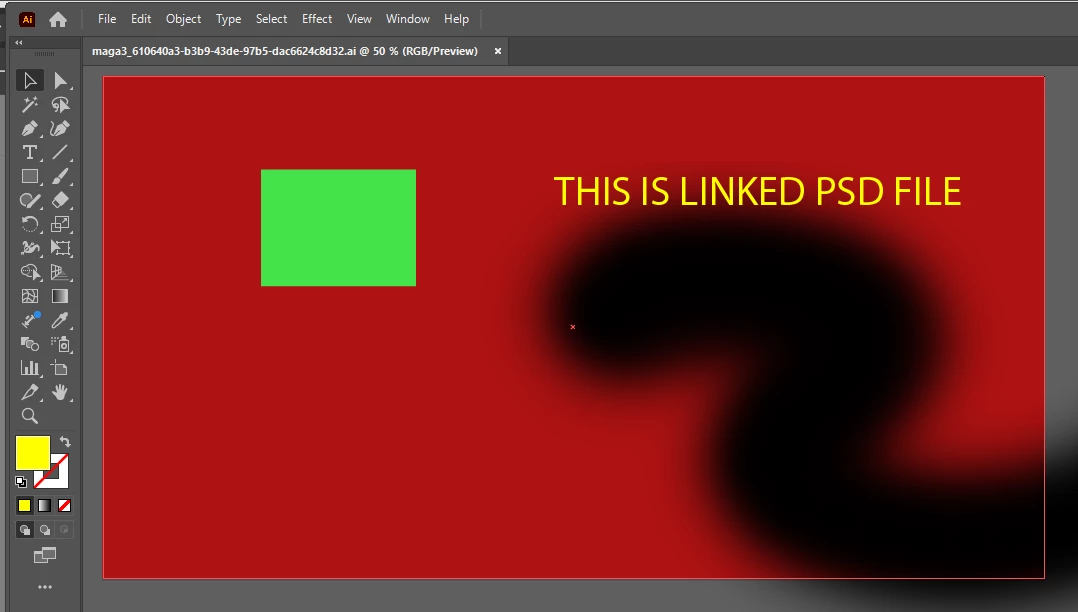Choose the Lasso tool
This screenshot has width=1078, height=612.
click(60, 105)
